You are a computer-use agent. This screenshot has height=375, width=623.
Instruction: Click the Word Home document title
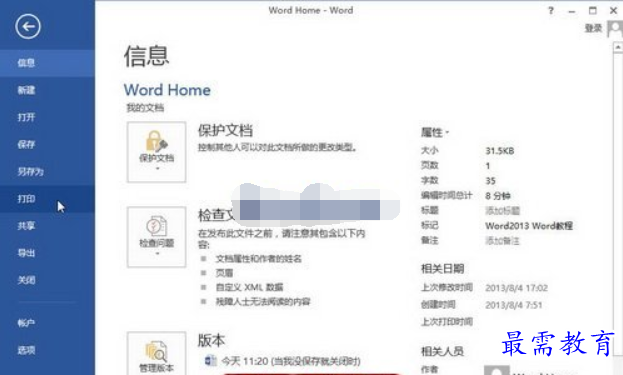point(167,90)
